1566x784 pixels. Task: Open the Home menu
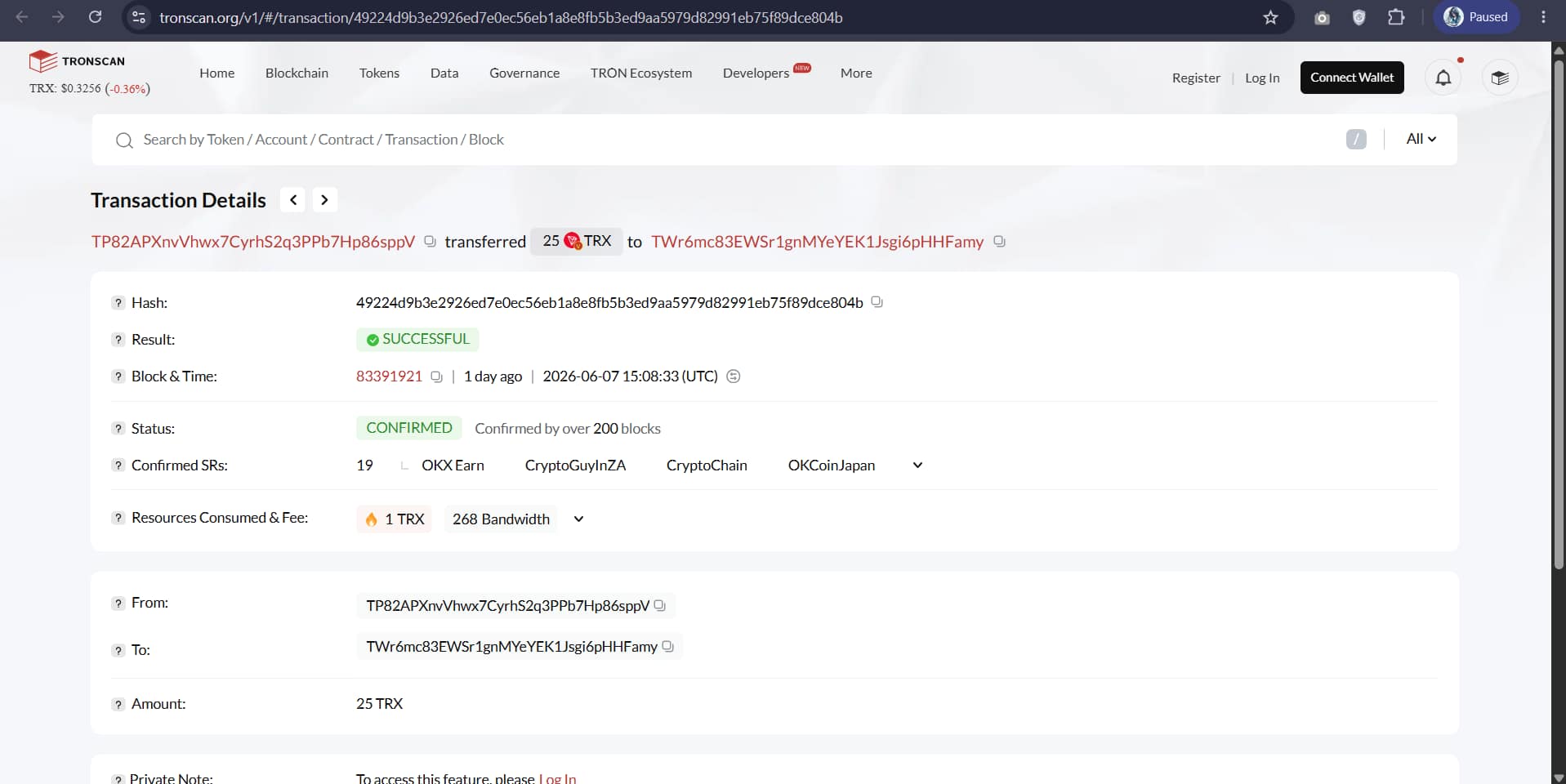coord(216,73)
